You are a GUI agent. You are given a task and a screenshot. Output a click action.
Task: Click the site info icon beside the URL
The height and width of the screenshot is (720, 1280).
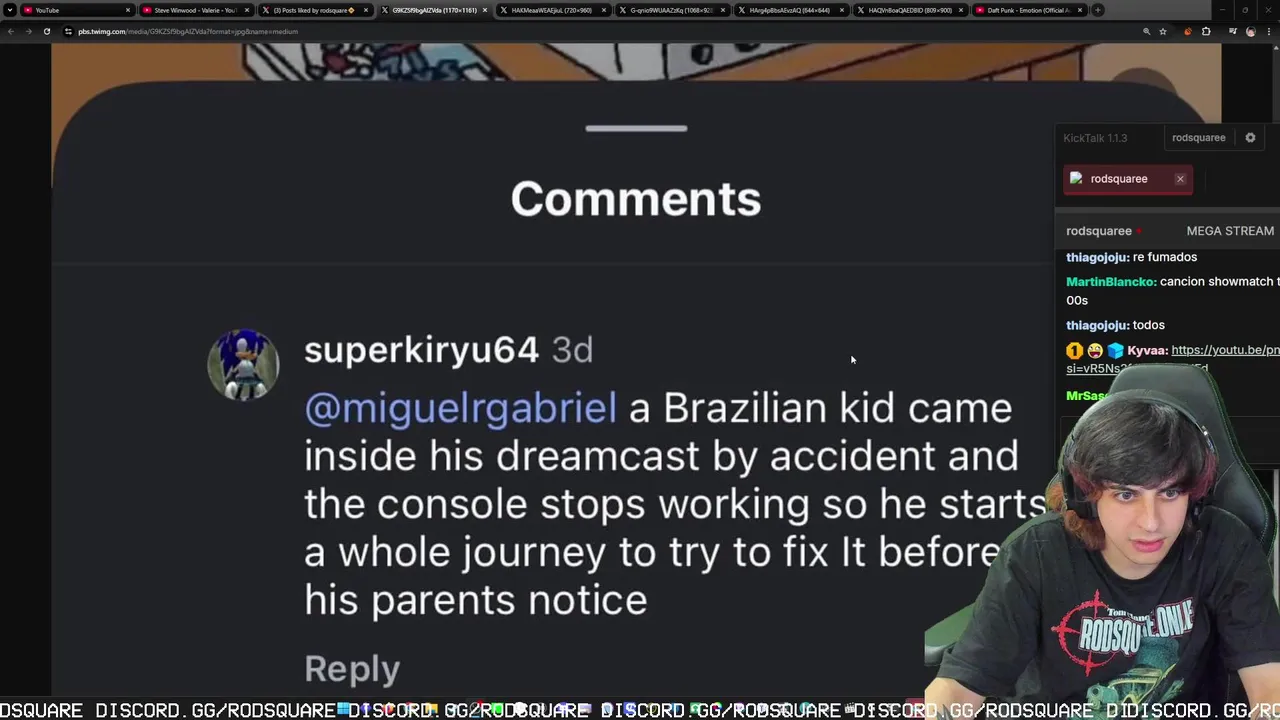coord(68,31)
